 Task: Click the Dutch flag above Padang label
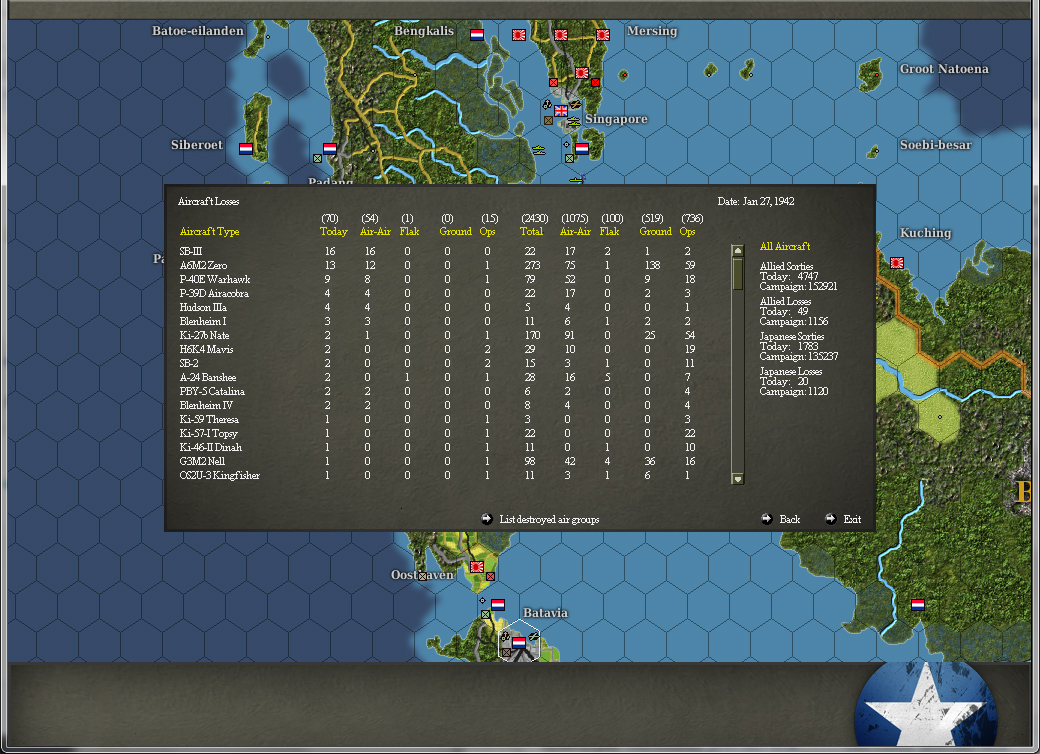coord(330,149)
